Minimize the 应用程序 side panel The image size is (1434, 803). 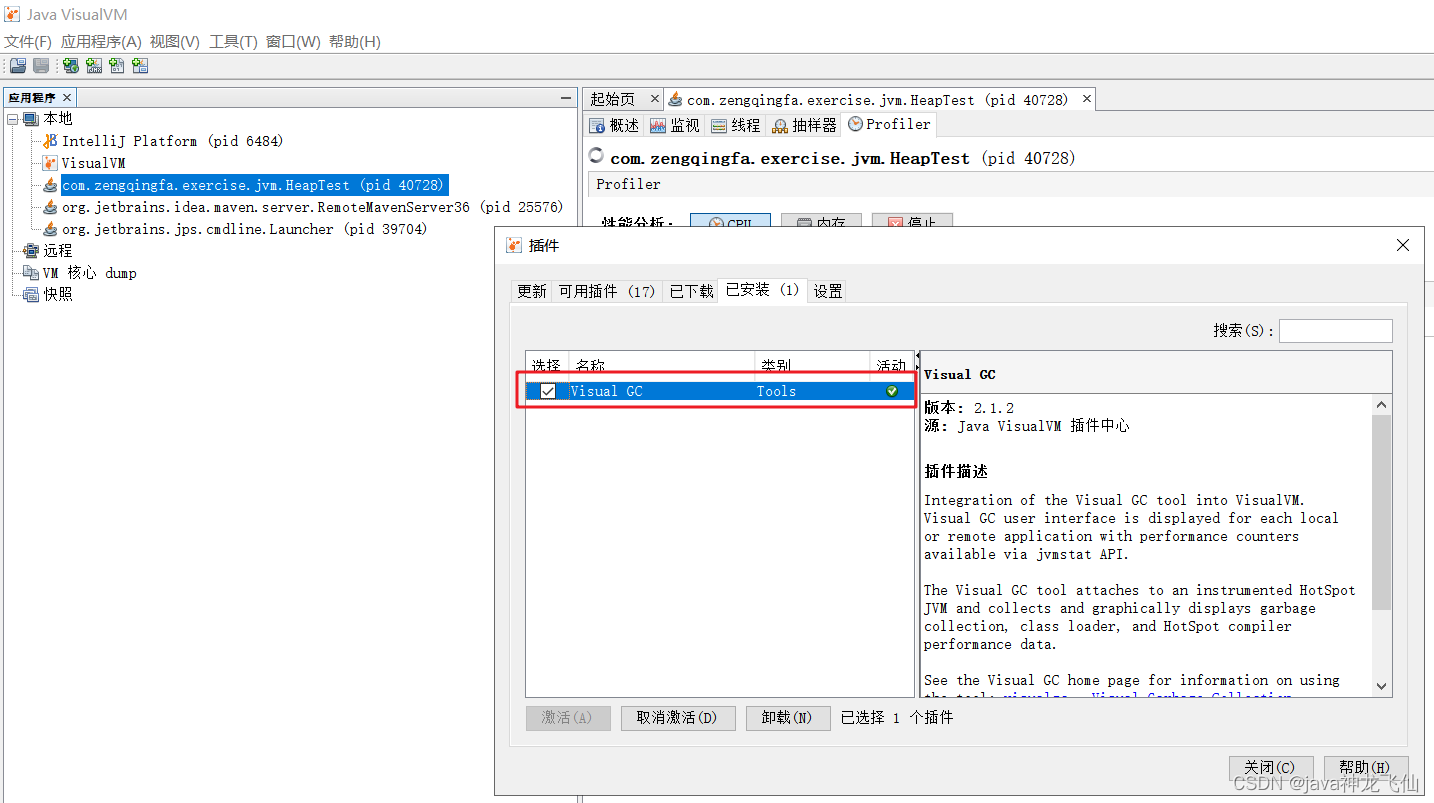pyautogui.click(x=565, y=98)
